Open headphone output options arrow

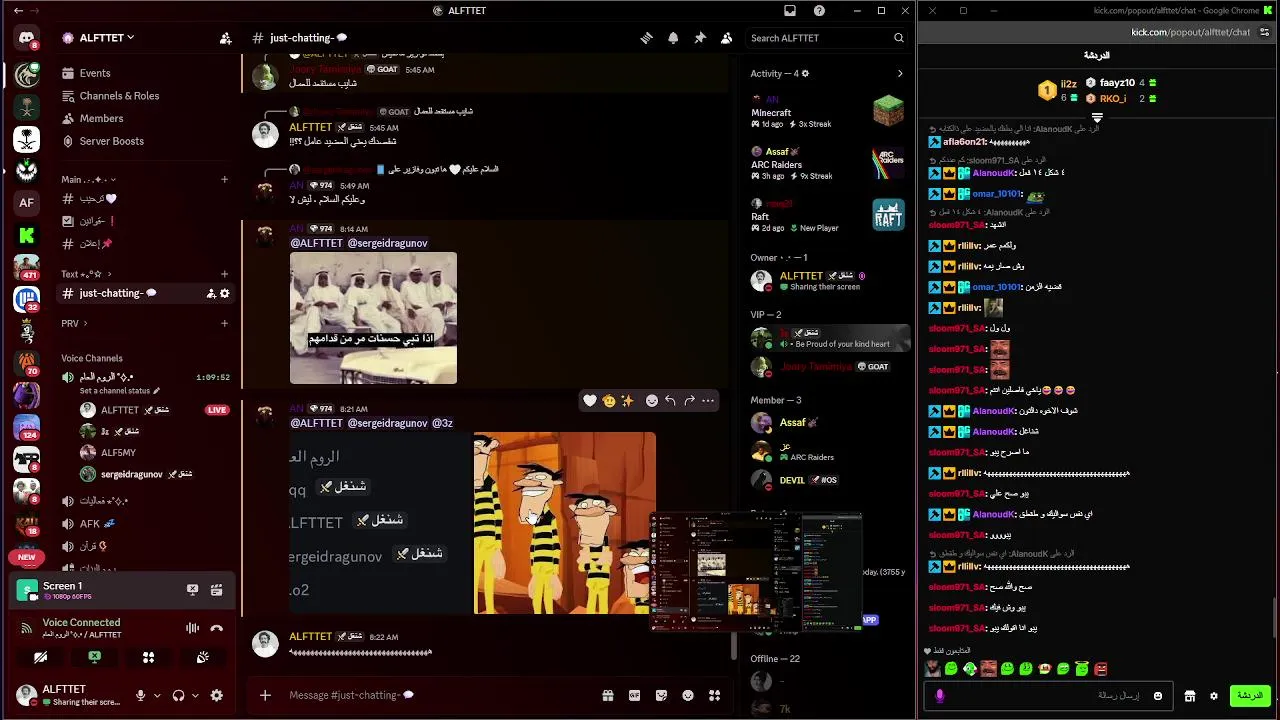(x=195, y=695)
